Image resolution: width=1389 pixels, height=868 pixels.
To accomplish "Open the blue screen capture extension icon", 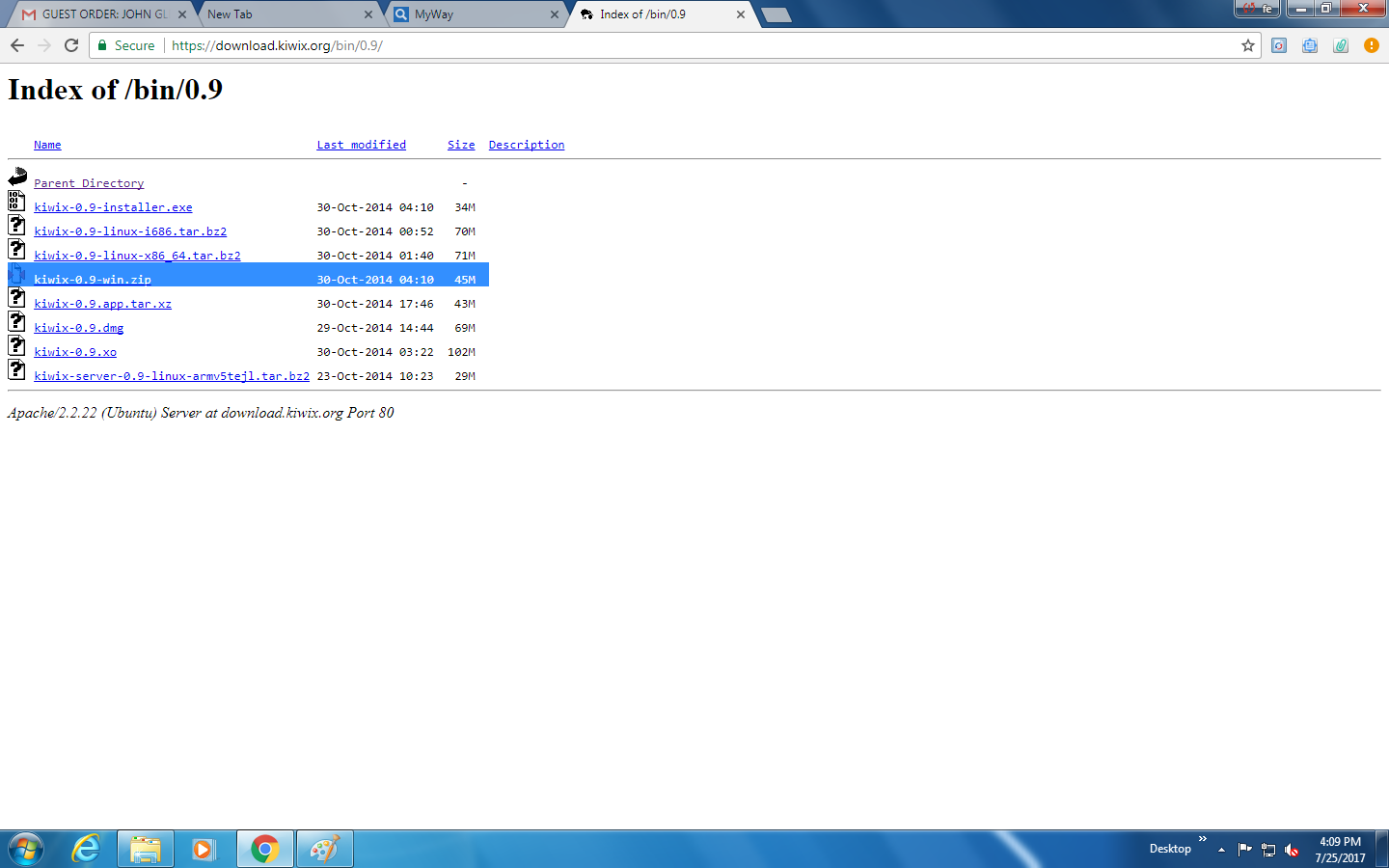I will (1310, 45).
